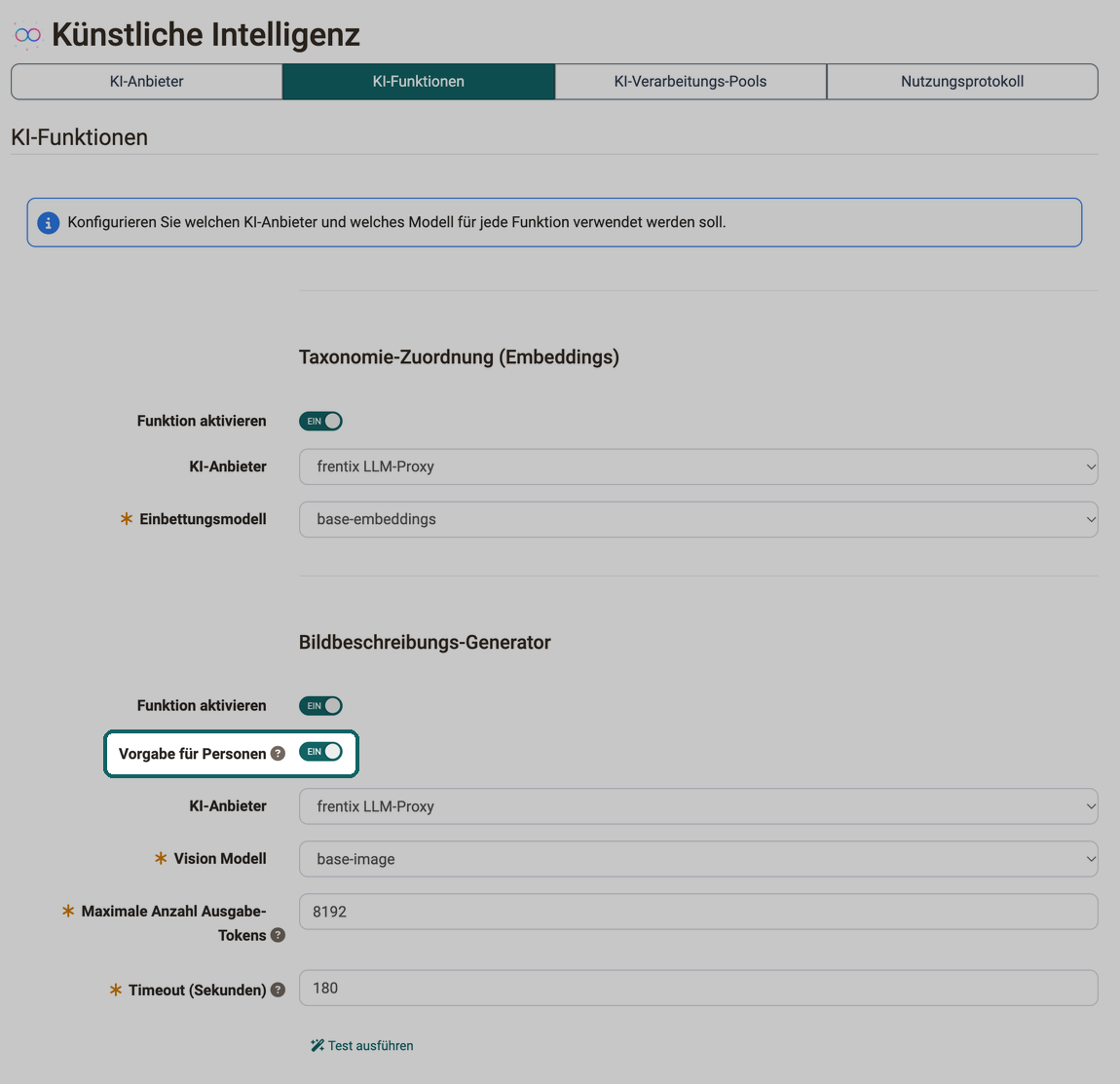Open help icon for Maximale Anzahl Ausgabe-Tokens
1120x1084 pixels.
pyautogui.click(x=278, y=935)
